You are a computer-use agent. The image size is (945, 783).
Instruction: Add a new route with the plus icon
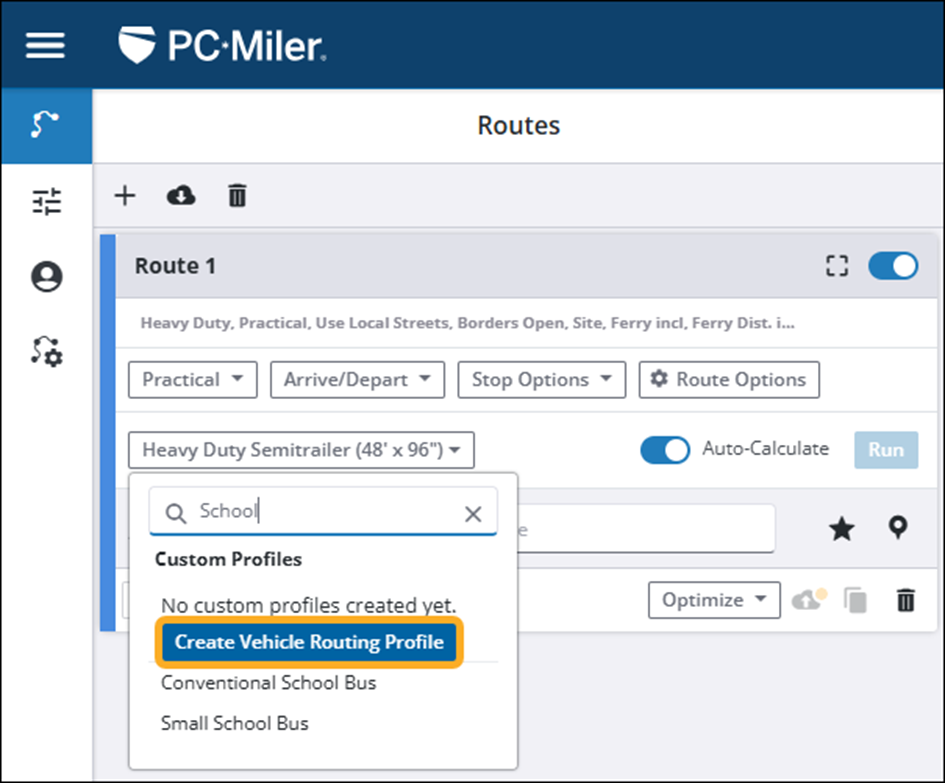click(124, 196)
